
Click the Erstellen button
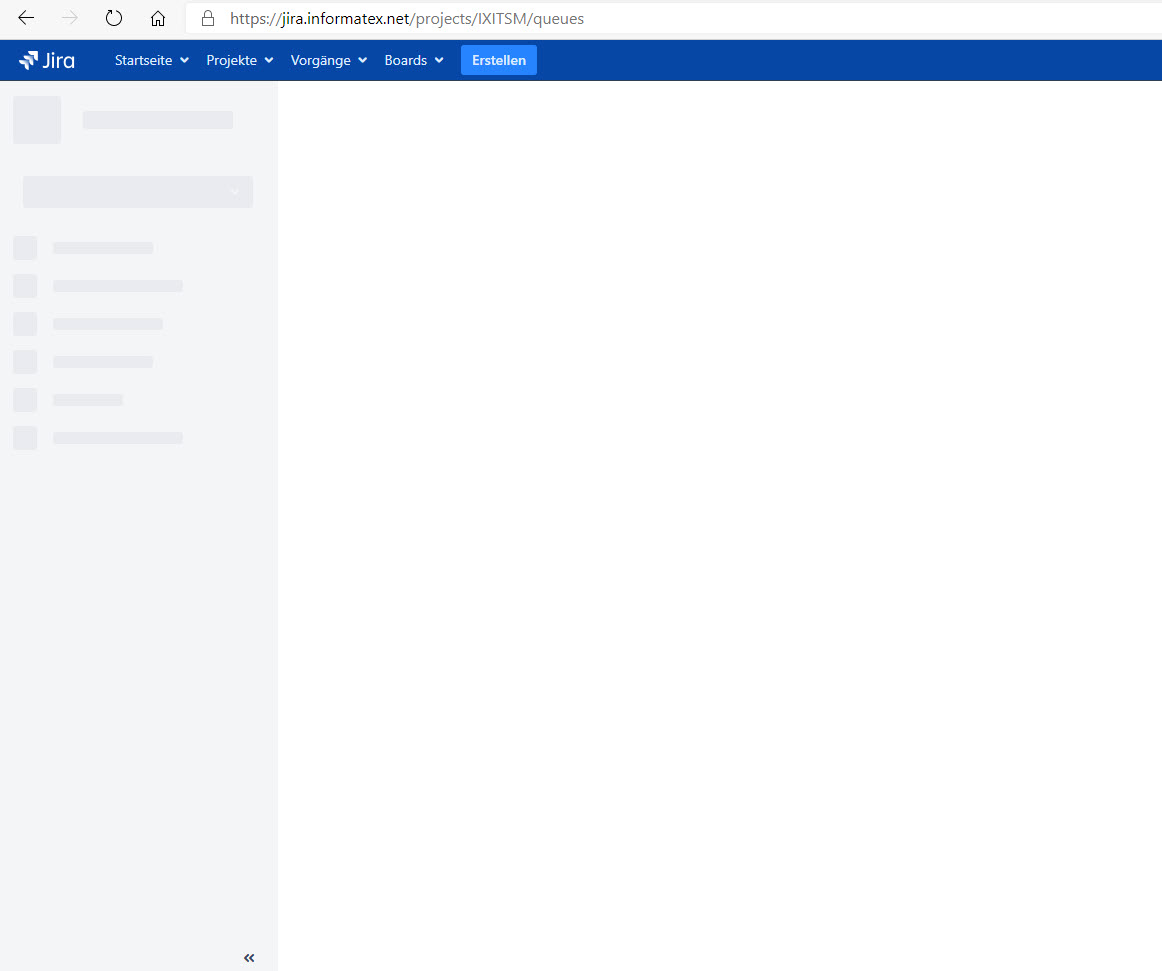point(499,60)
